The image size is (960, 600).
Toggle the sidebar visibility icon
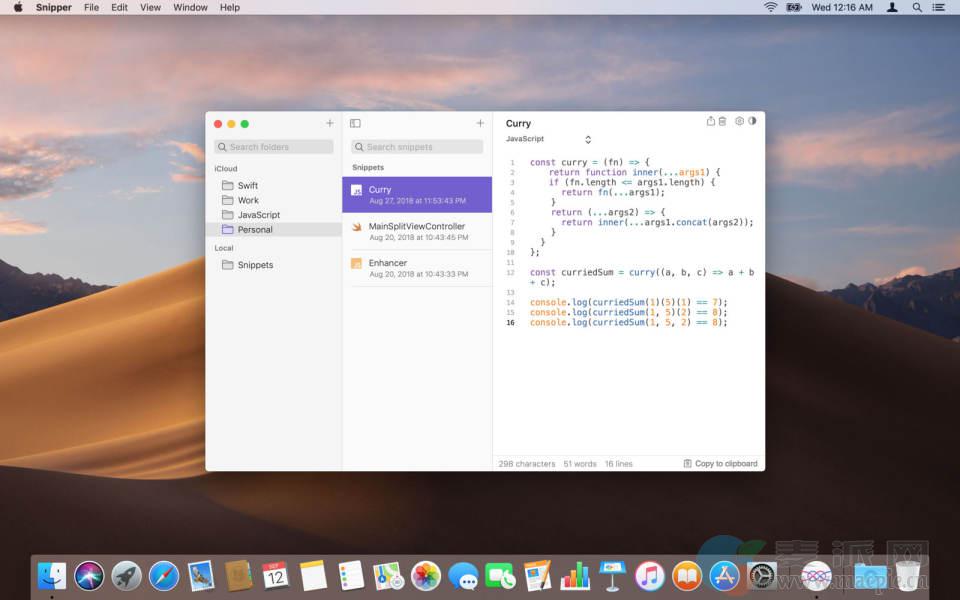pyautogui.click(x=355, y=123)
